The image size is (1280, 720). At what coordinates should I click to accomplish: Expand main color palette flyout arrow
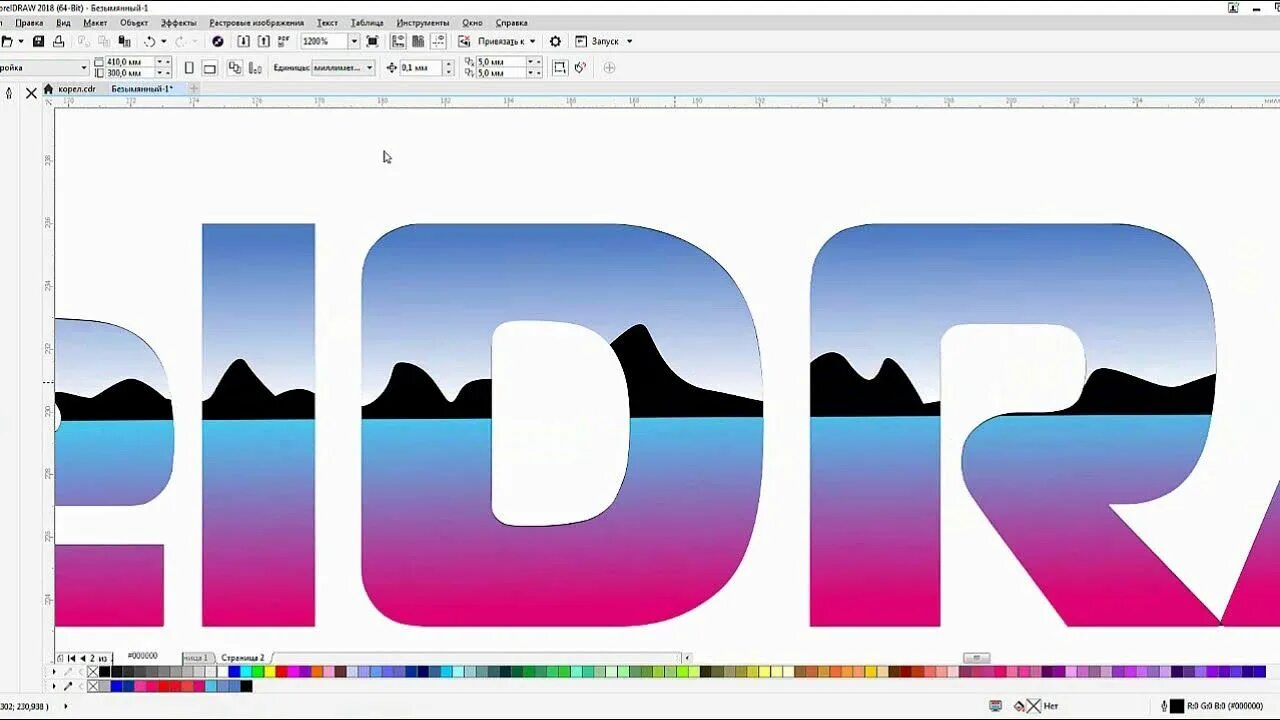[x=53, y=672]
